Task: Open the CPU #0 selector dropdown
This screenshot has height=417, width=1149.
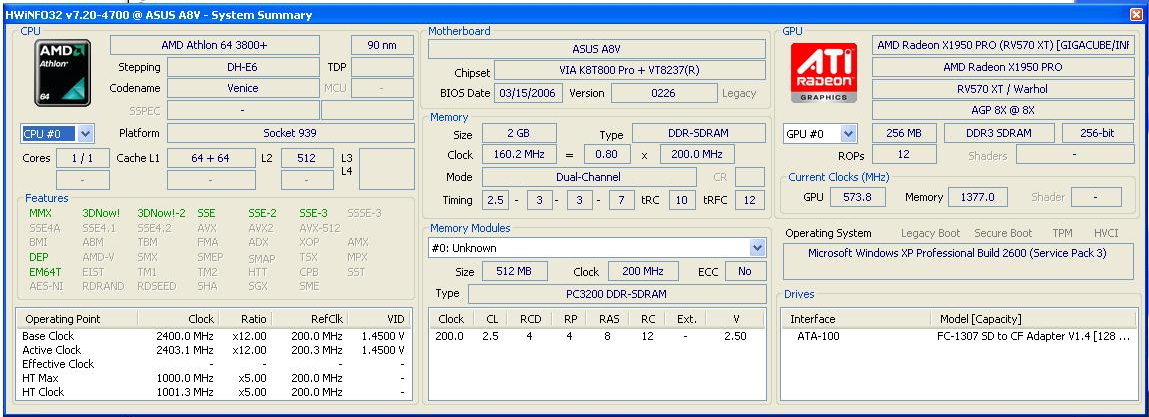Action: (x=86, y=133)
